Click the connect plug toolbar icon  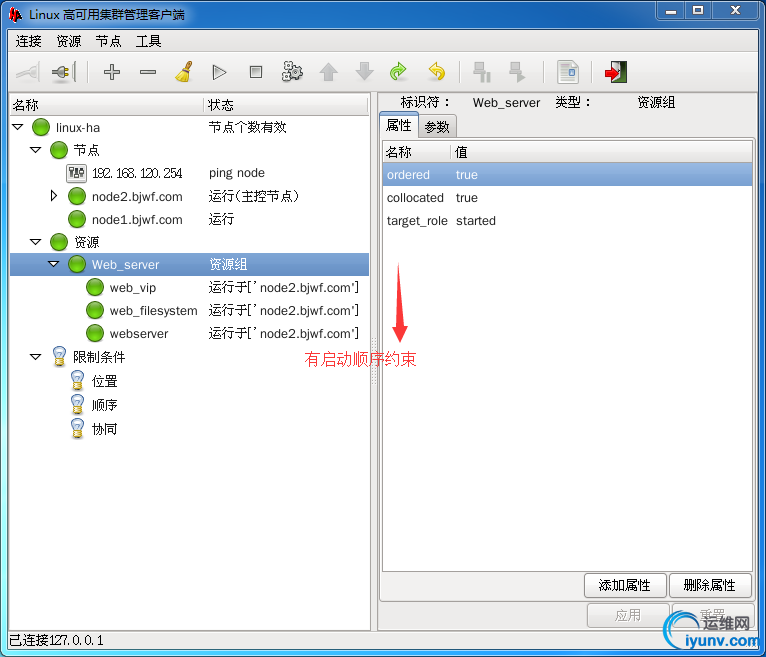click(x=64, y=72)
